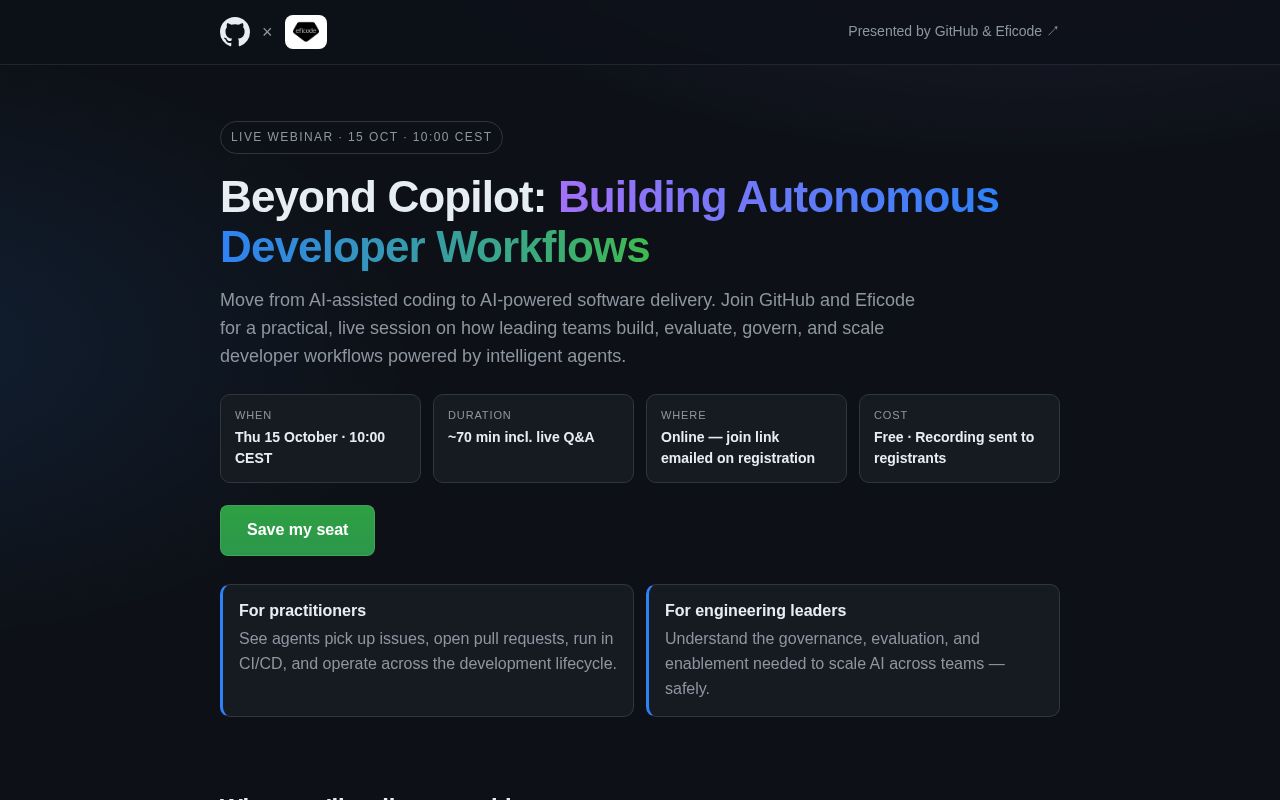Click the DURATION card text '~70 min incl. live Q&A'
This screenshot has width=1280, height=800.
521,437
